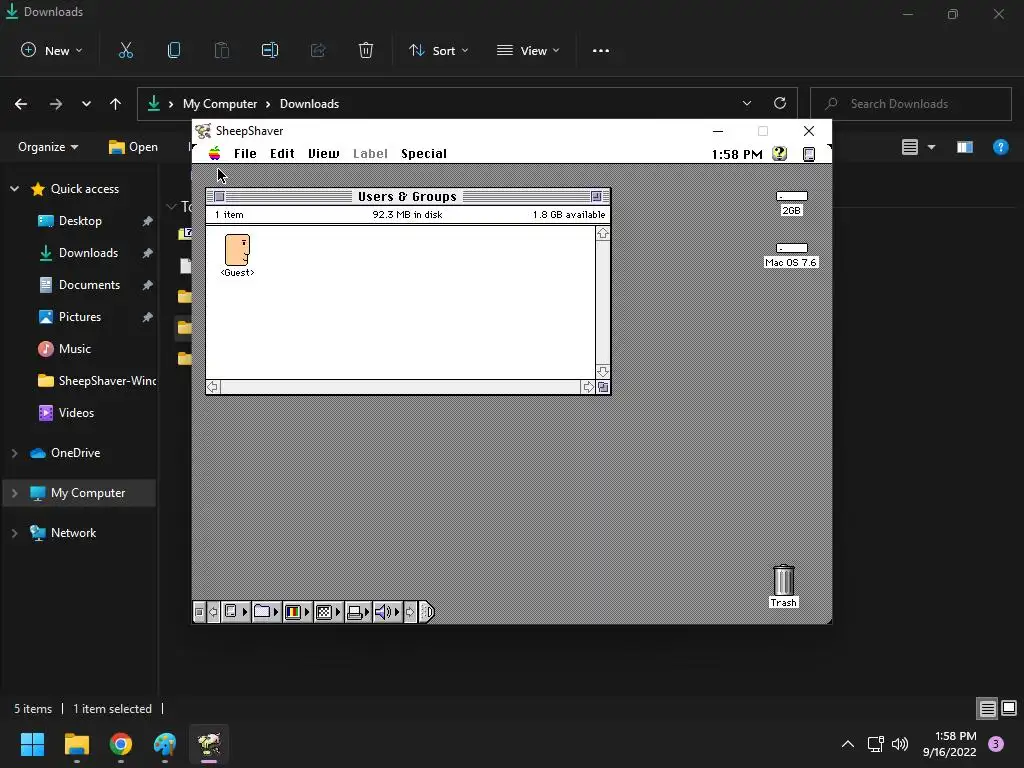Collapse the Control Strip end tab
Screen dimensions: 1024x768
click(426, 612)
